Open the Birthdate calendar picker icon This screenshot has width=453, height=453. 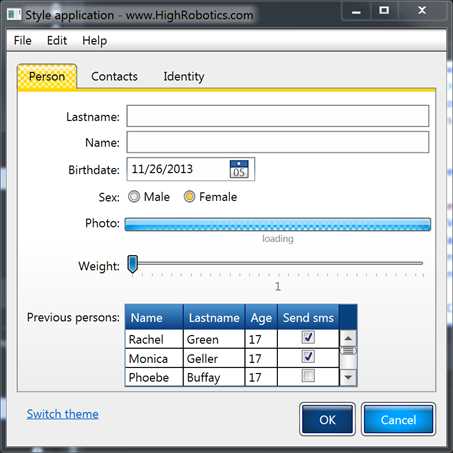pos(239,169)
